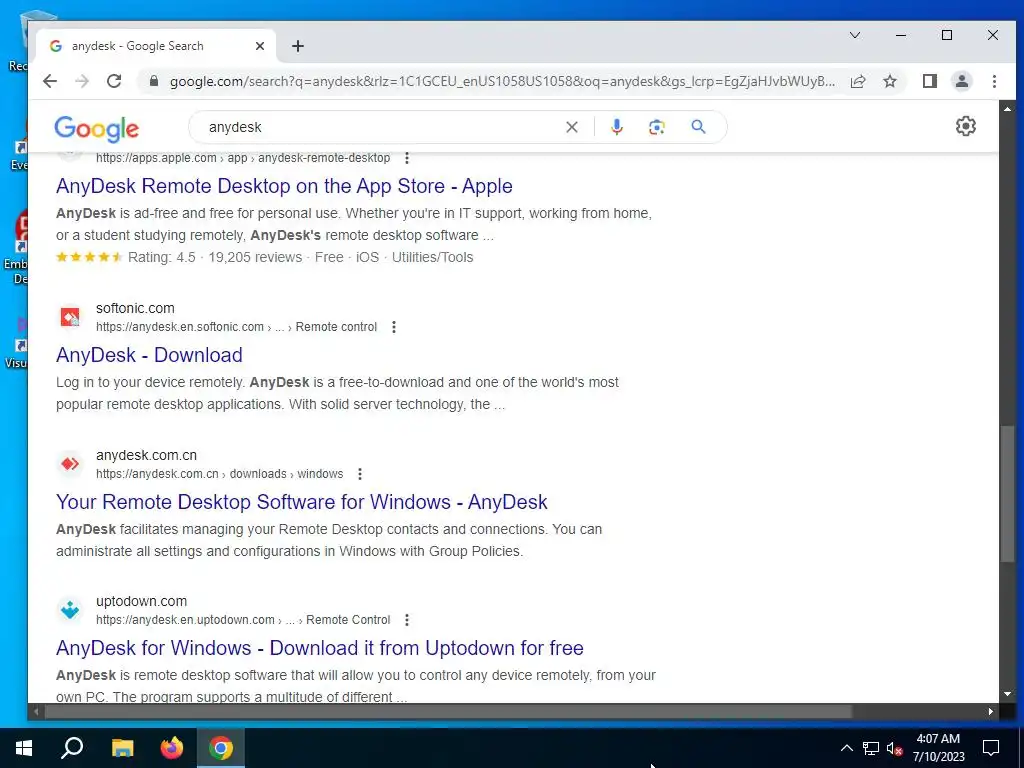
Task: Click the uptodown.com site favicon
Action: (70, 610)
